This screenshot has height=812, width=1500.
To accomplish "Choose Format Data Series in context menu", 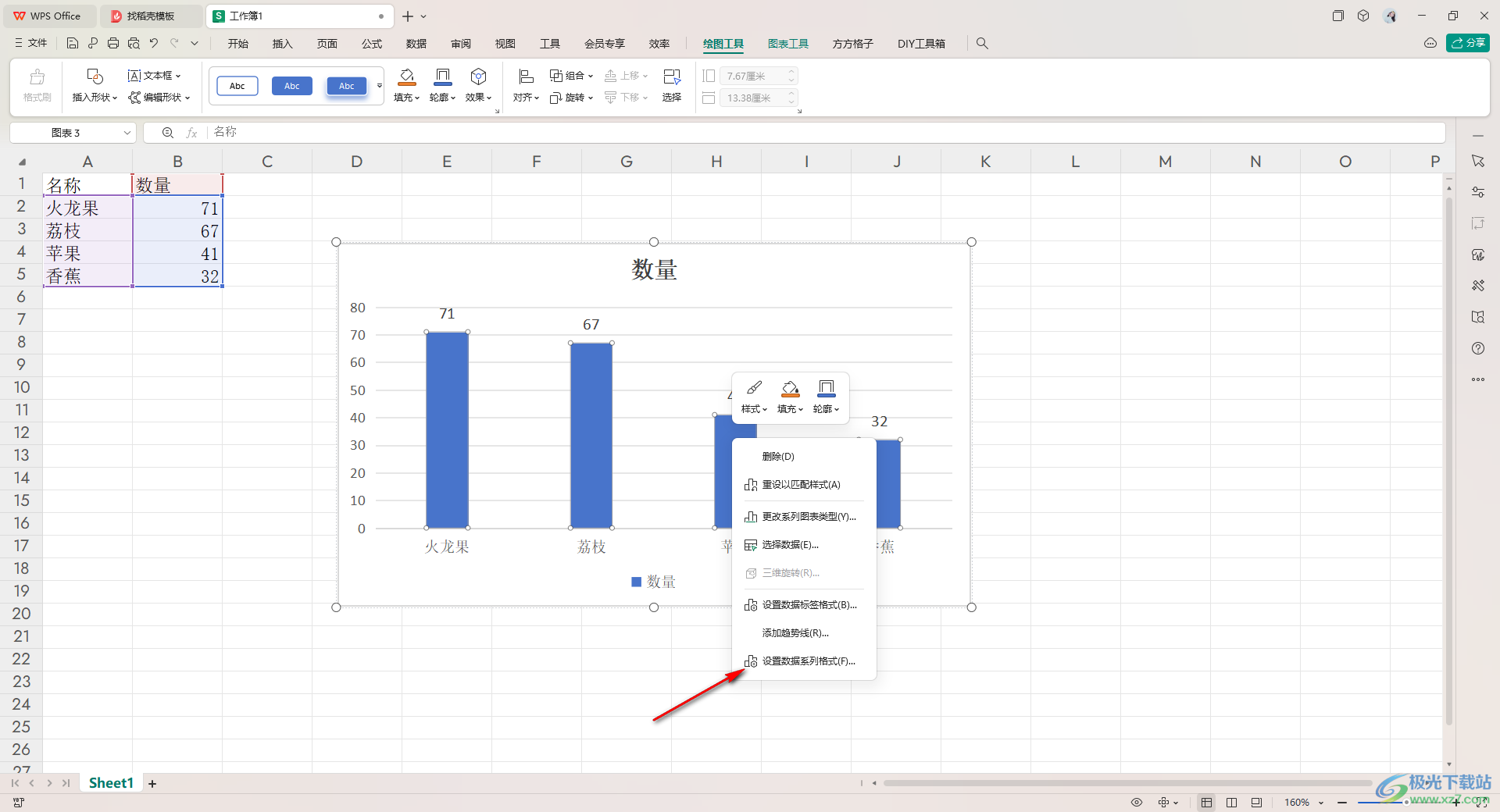I will (x=804, y=661).
